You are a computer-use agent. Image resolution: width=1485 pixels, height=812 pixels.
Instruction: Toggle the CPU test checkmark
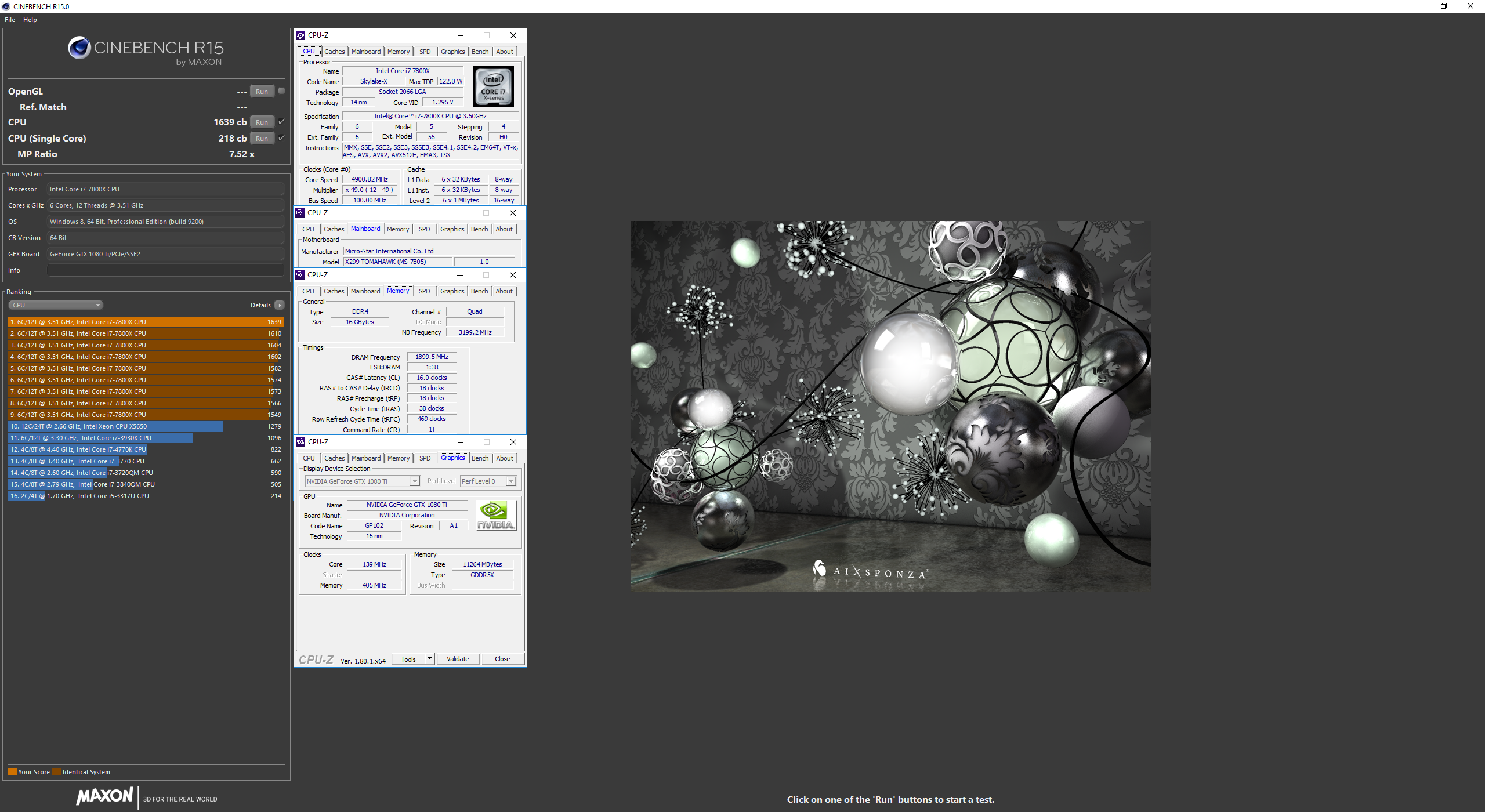click(x=281, y=122)
